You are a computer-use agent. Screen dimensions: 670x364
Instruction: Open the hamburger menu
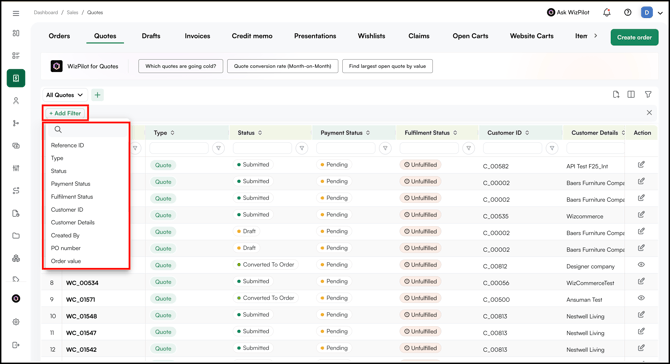[x=16, y=13]
